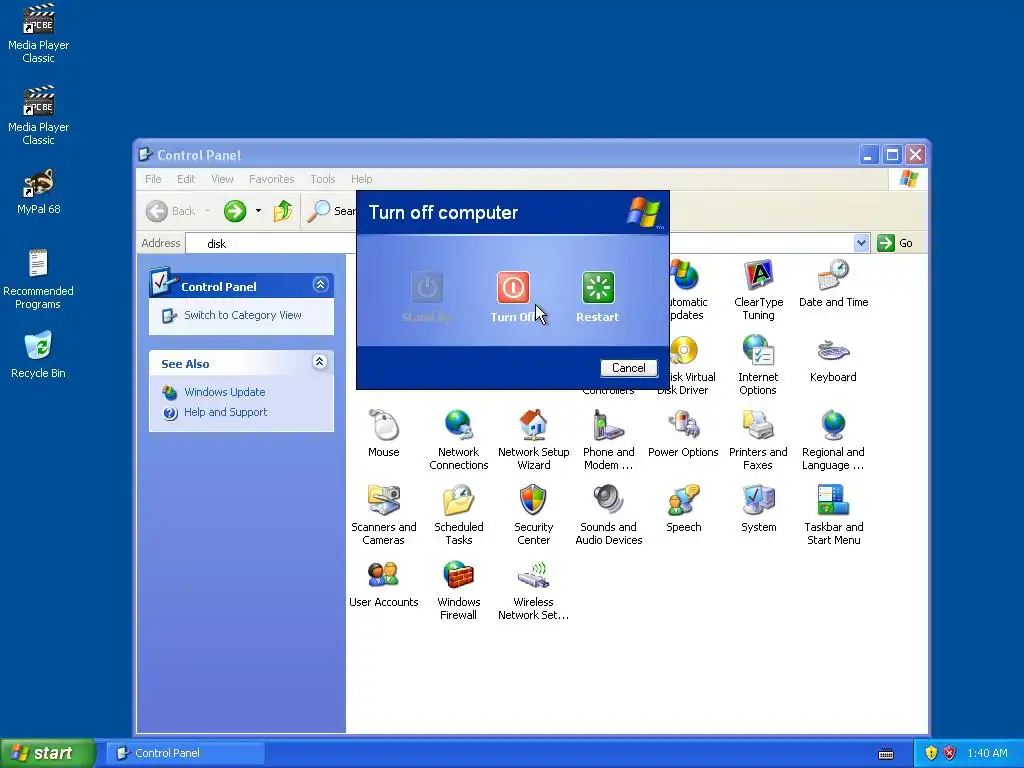Image resolution: width=1024 pixels, height=768 pixels.
Task: Click the Start button
Action: click(x=47, y=753)
